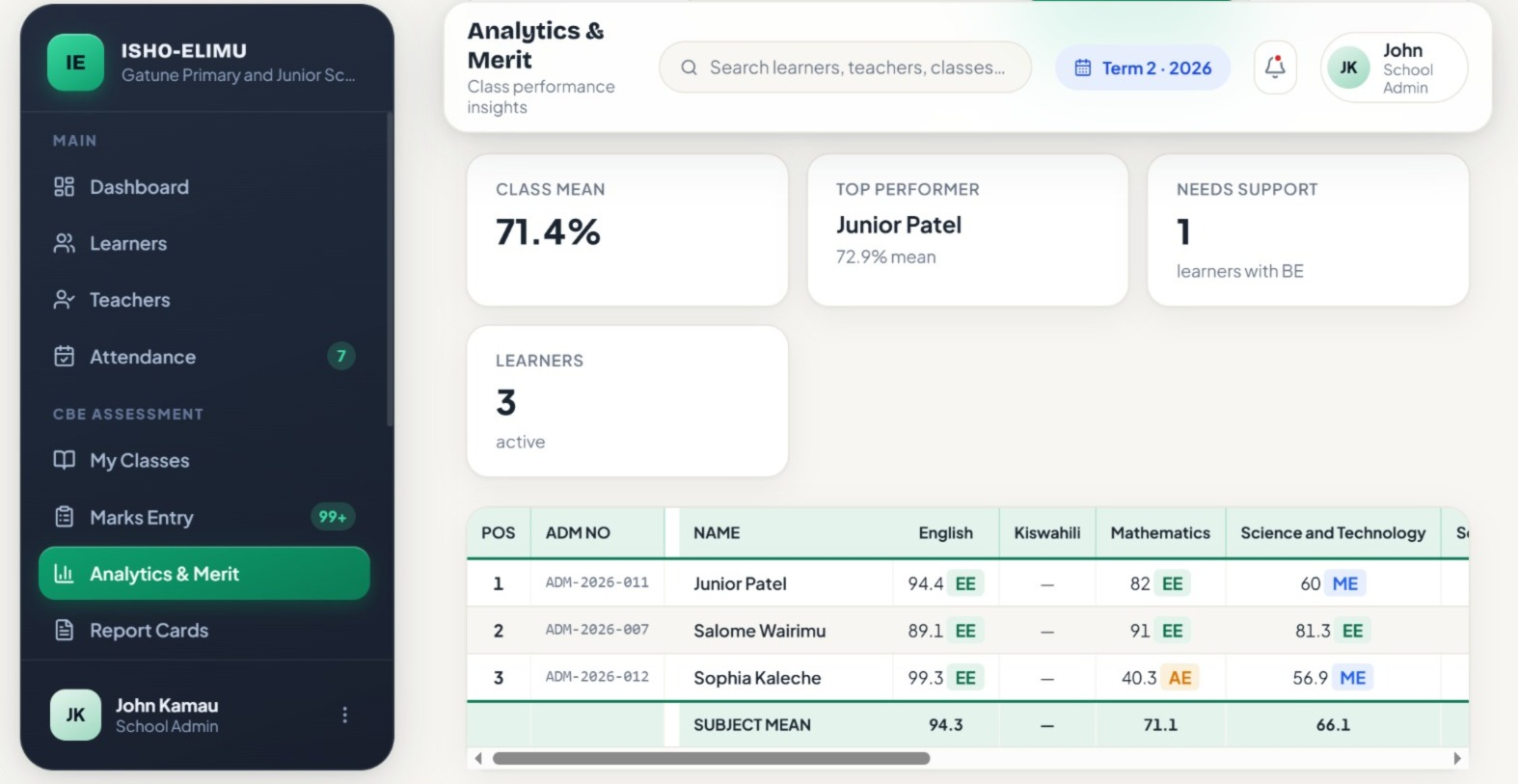Screen dimensions: 1518x784
Task: Click the 99+ badge on Marks Entry
Action: [333, 517]
